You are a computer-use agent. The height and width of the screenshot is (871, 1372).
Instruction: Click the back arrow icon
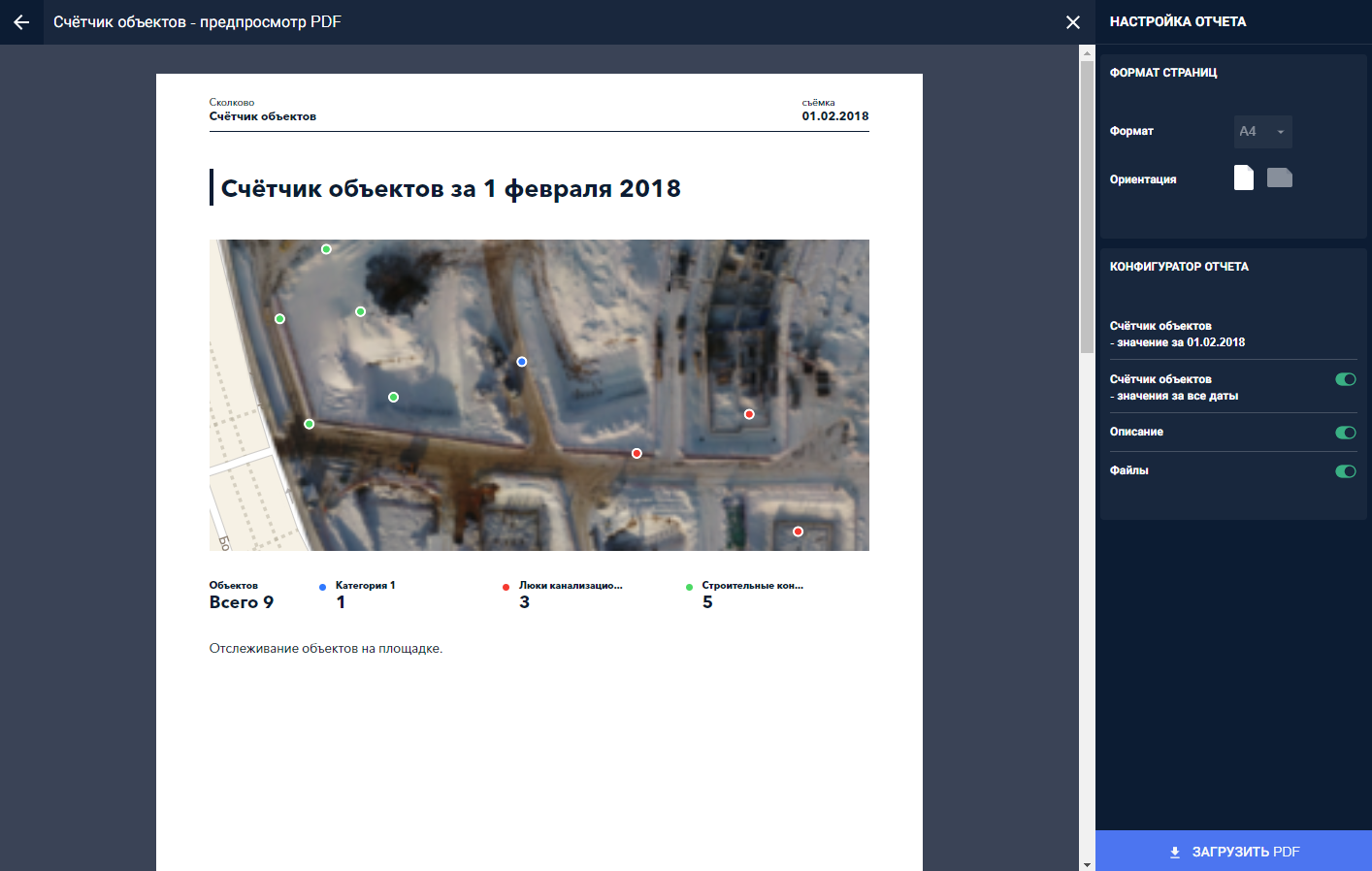click(x=21, y=22)
